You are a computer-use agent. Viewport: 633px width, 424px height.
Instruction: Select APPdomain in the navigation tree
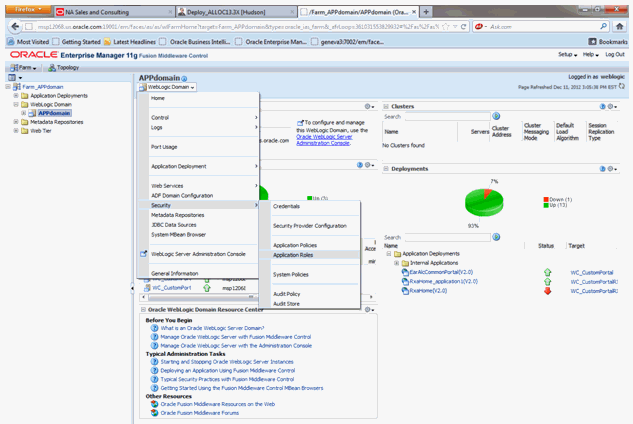(x=54, y=113)
